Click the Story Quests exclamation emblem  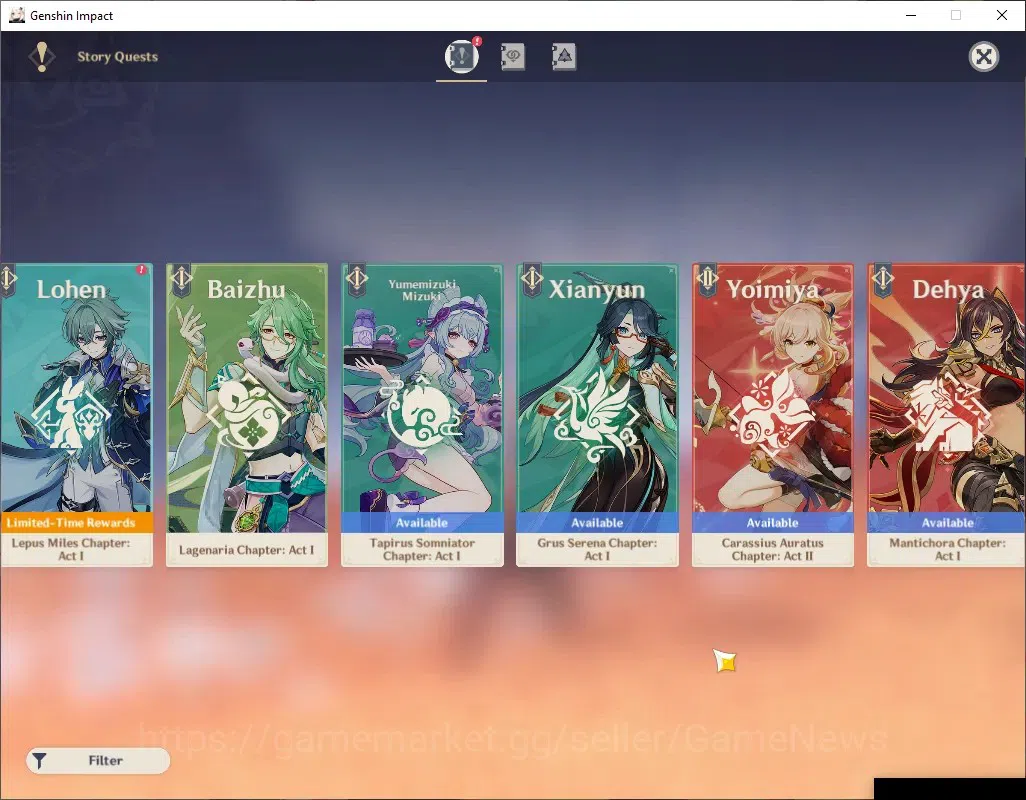[x=41, y=57]
